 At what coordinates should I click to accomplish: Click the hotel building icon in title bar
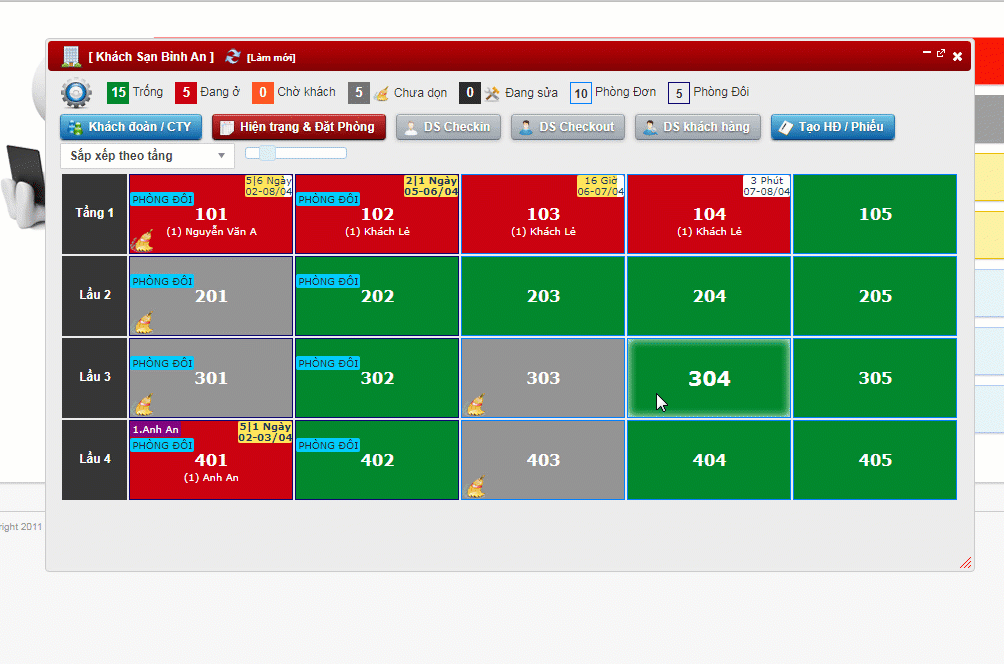[71, 57]
